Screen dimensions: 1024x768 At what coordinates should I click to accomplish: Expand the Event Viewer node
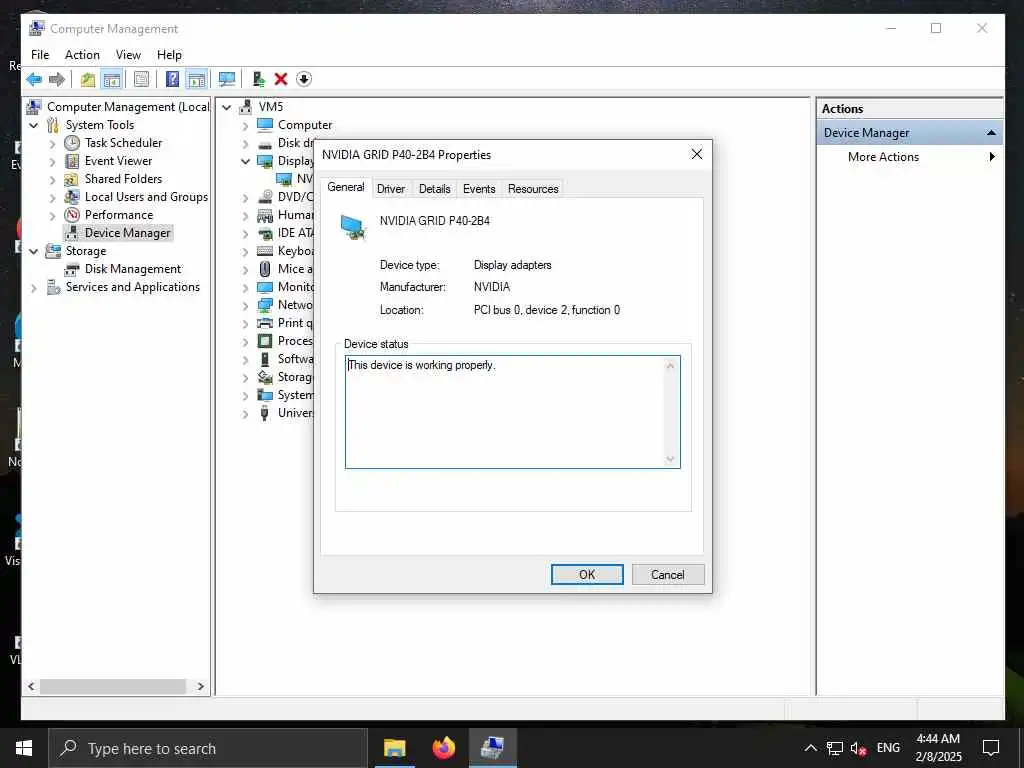52,161
